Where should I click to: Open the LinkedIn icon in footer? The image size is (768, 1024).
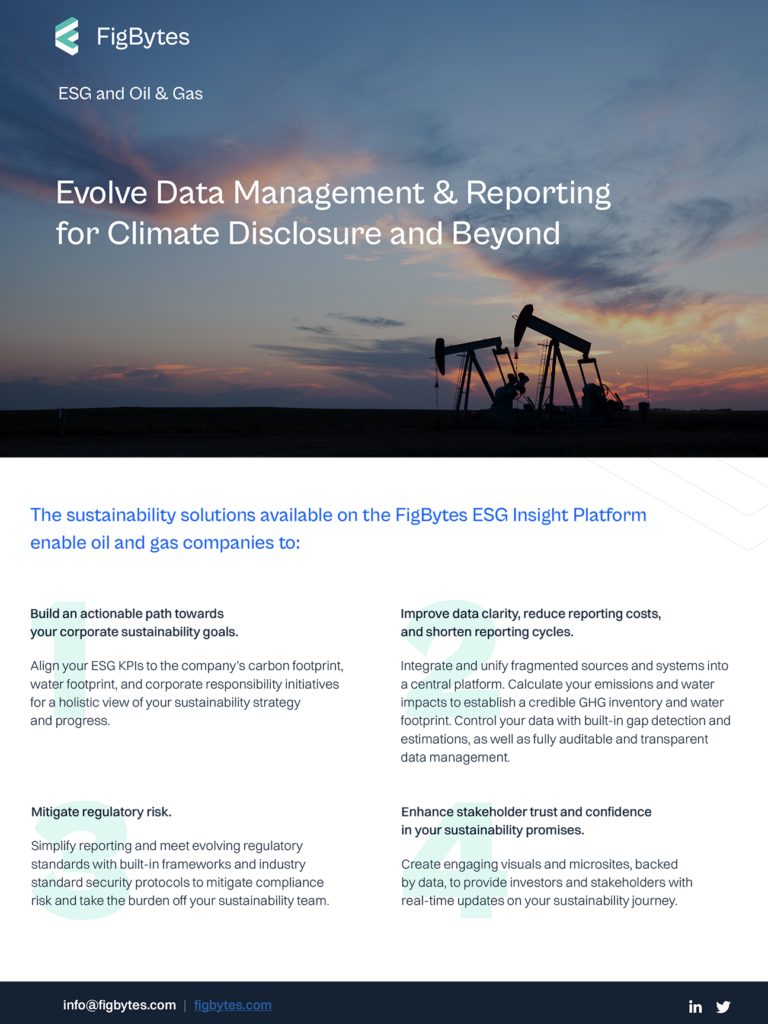[x=696, y=1006]
